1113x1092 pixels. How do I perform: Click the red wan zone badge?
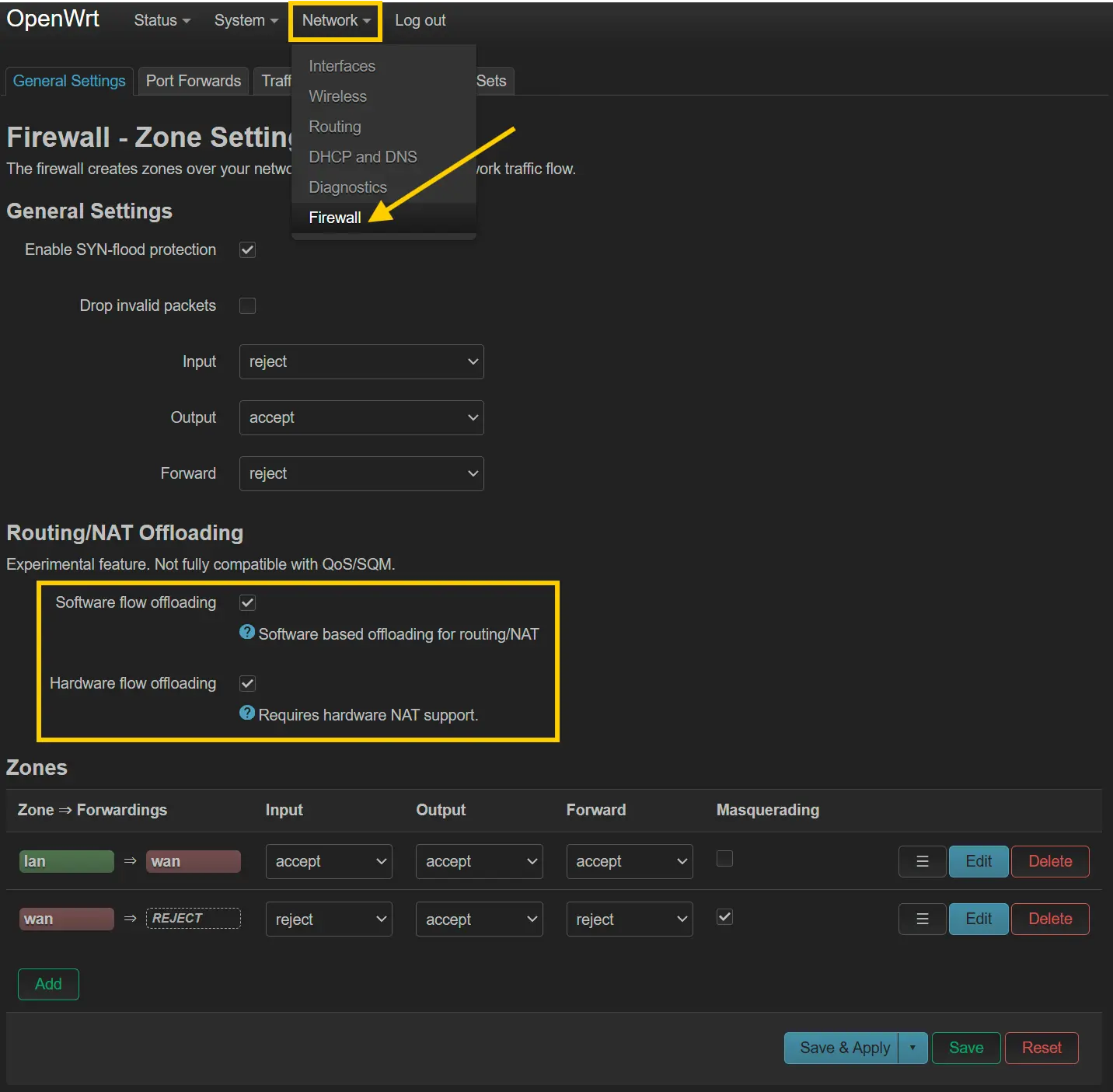pyautogui.click(x=67, y=919)
